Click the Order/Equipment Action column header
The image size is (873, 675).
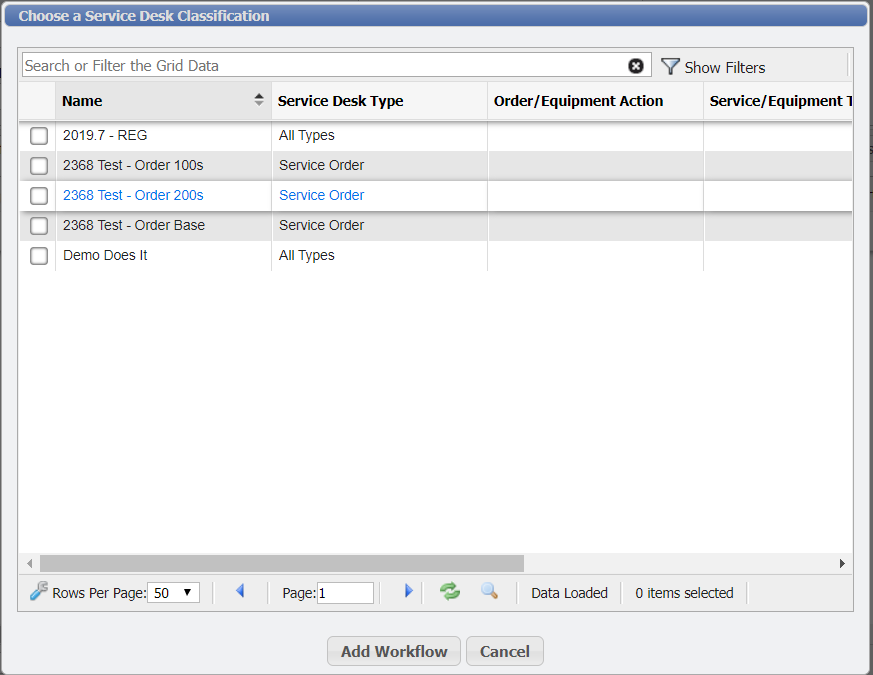coord(578,100)
